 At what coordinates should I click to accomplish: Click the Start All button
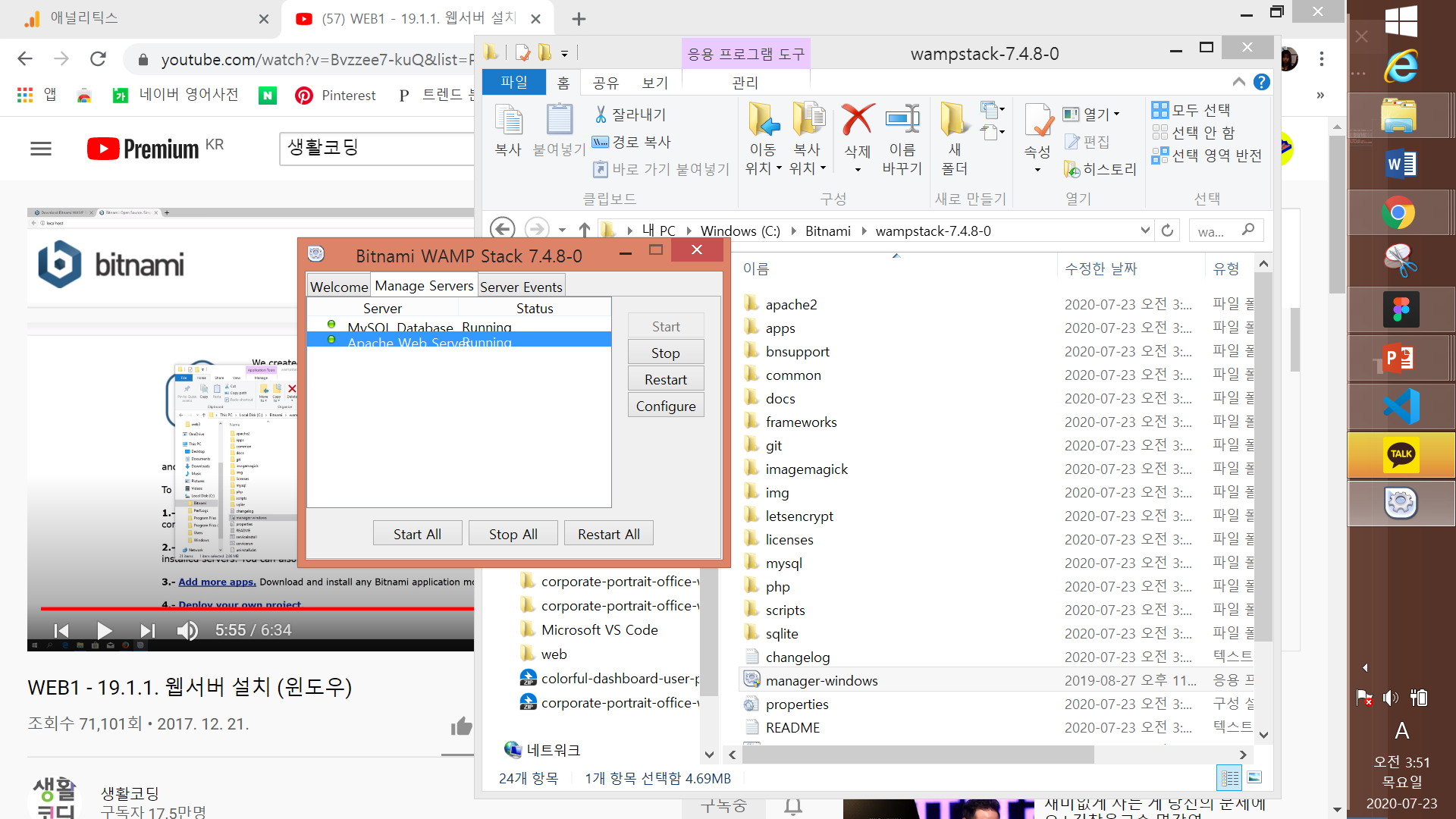(x=417, y=534)
